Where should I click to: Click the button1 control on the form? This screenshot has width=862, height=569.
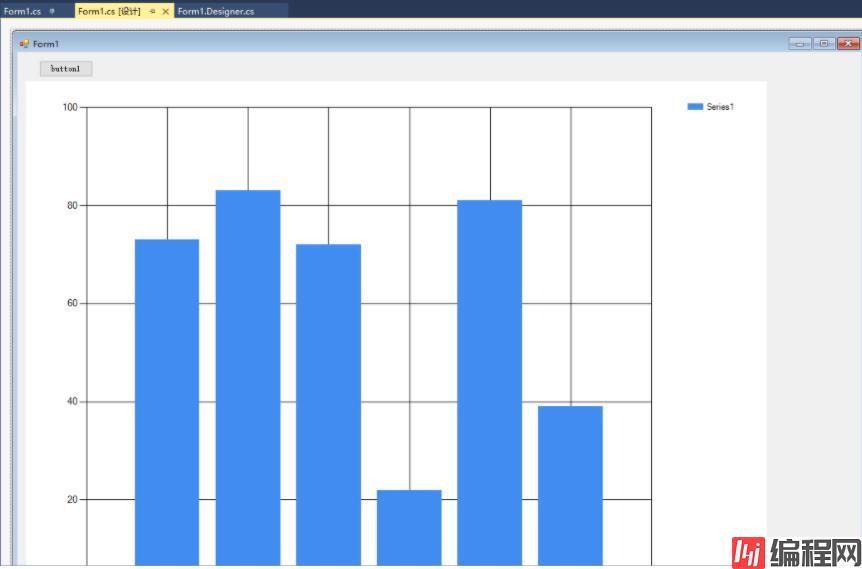point(66,69)
